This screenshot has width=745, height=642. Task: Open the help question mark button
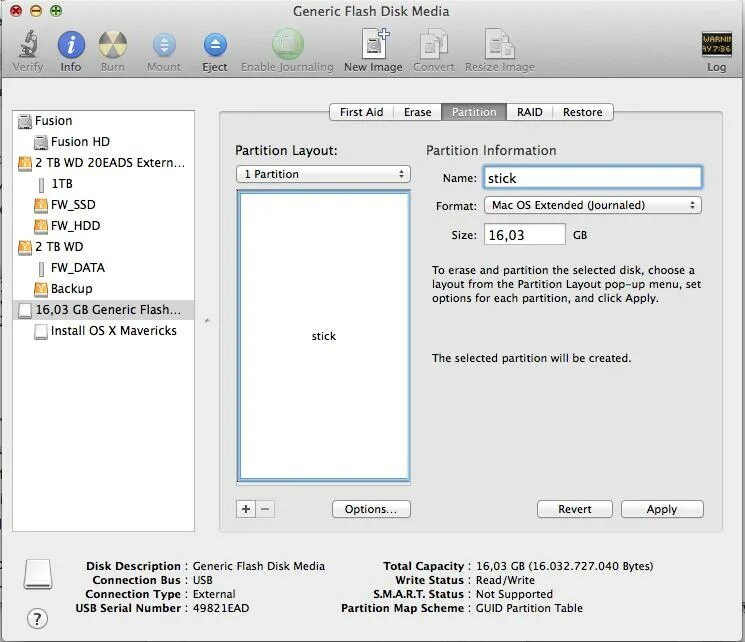pyautogui.click(x=38, y=618)
